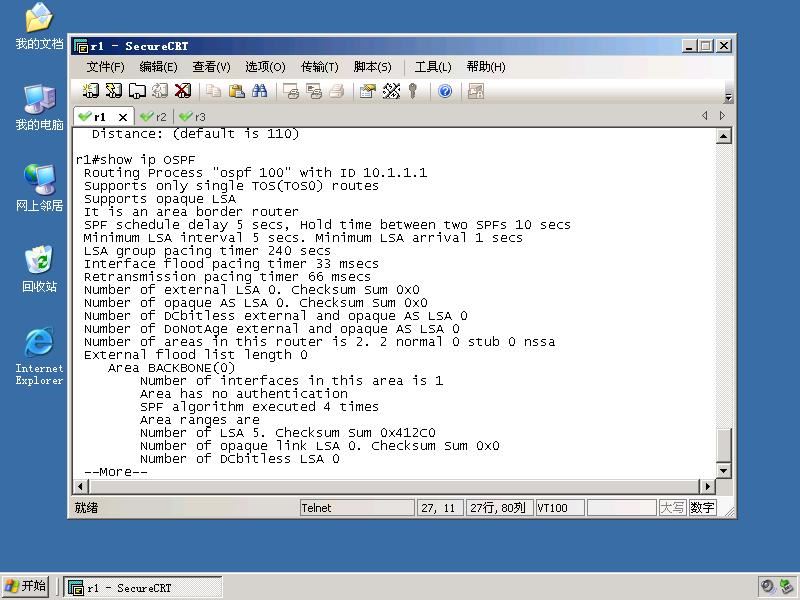Click the Telnet status bar field
The image size is (800, 600).
pyautogui.click(x=357, y=508)
